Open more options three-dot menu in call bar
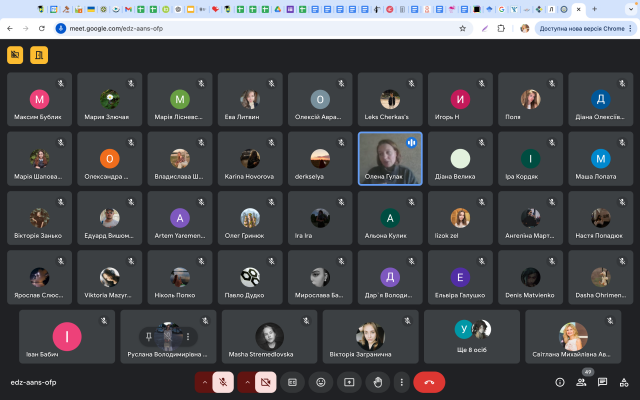This screenshot has width=640, height=400. [402, 382]
